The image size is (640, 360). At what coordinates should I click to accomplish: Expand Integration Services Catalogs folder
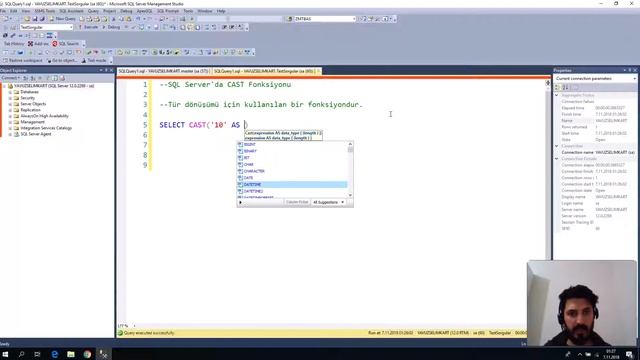(x=10, y=128)
